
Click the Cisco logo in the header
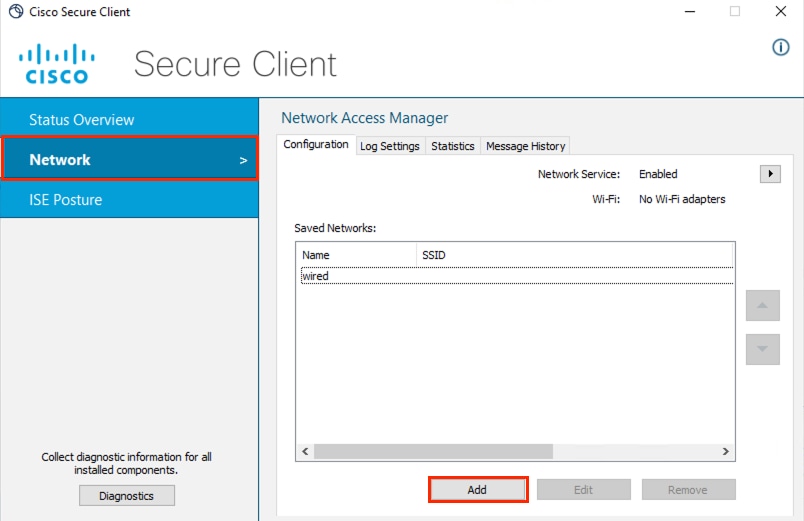pyautogui.click(x=57, y=64)
